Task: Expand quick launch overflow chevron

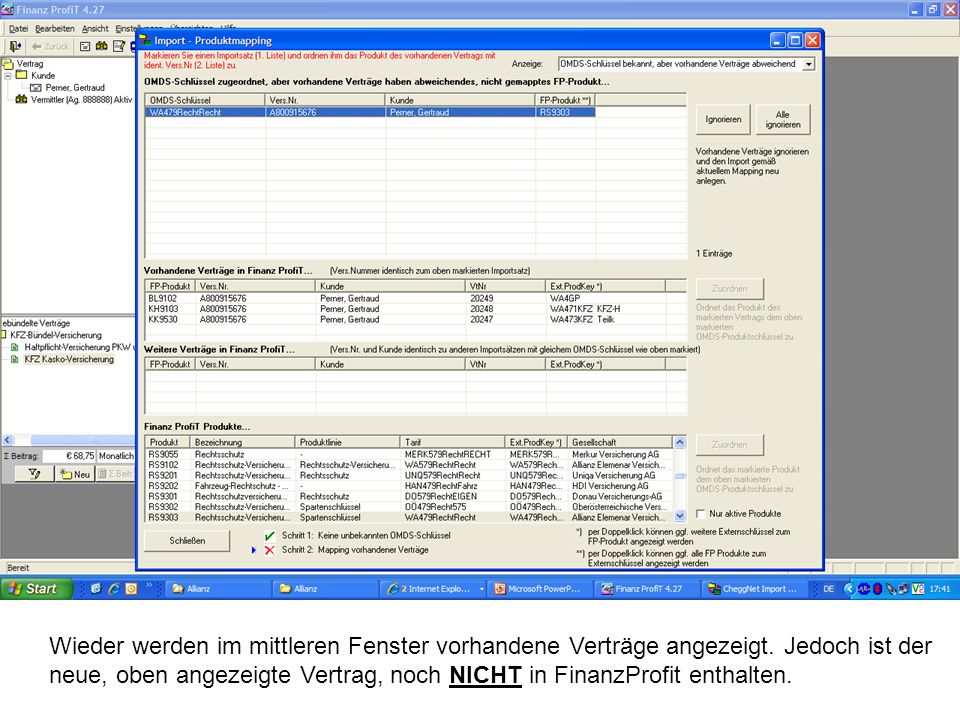Action: point(149,585)
